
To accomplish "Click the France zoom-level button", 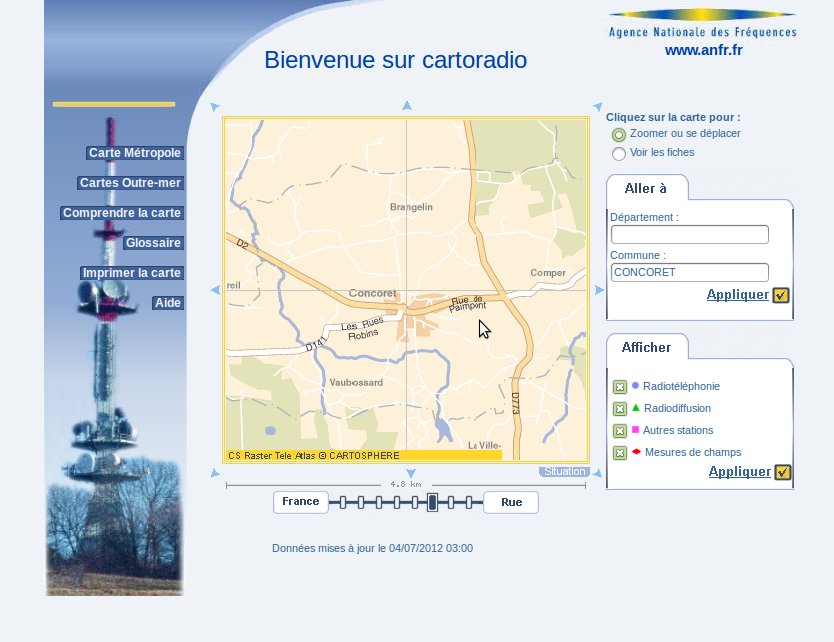I will click(x=300, y=502).
